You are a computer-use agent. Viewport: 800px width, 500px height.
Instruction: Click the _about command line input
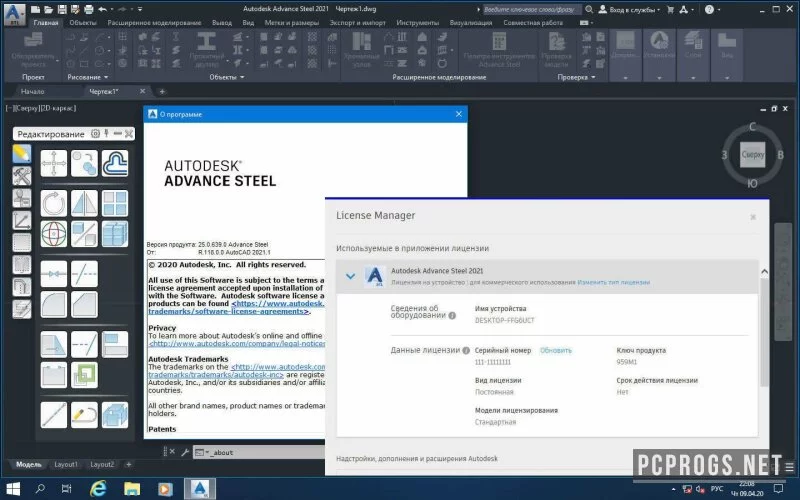268,452
